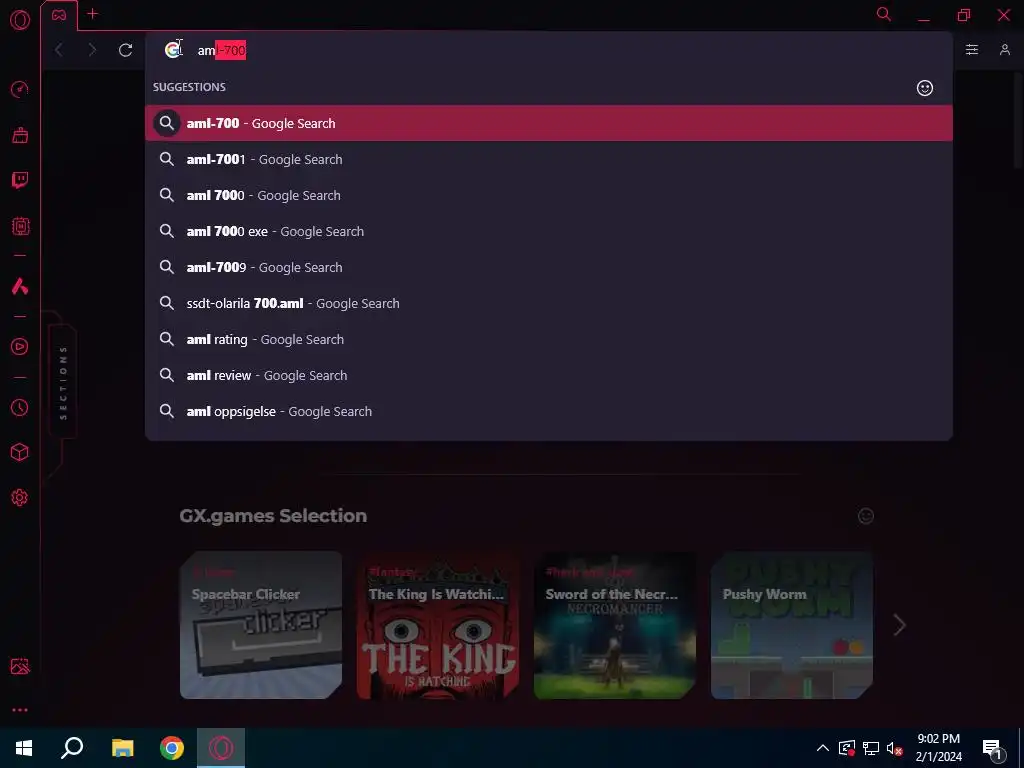The image size is (1024, 768).
Task: Open the picture icon near sidebar bottom
Action: 20,666
